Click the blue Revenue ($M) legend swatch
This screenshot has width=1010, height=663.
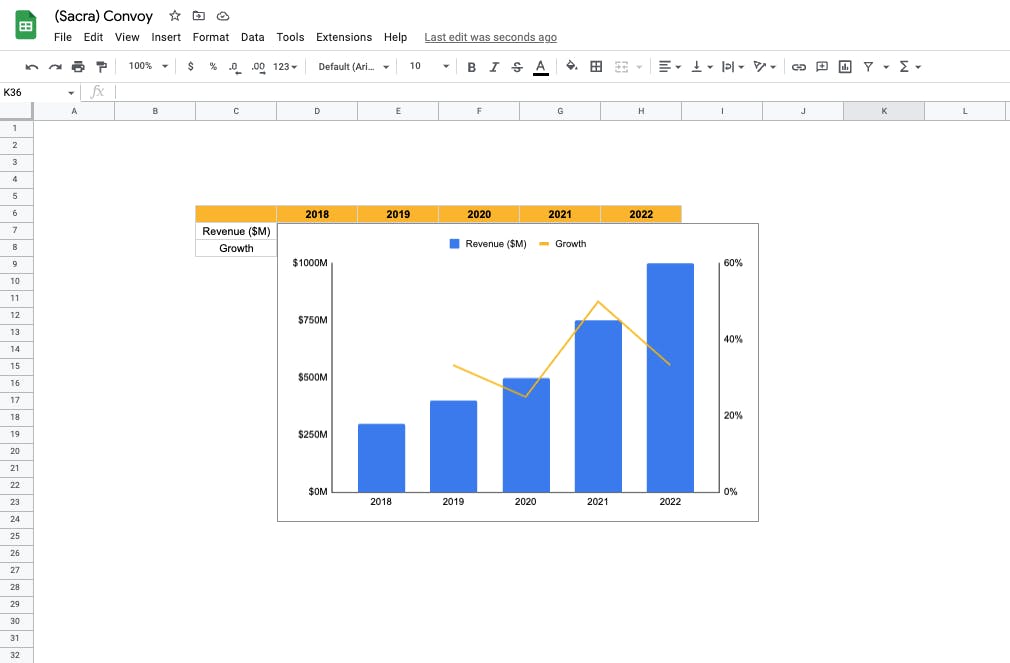[x=454, y=244]
